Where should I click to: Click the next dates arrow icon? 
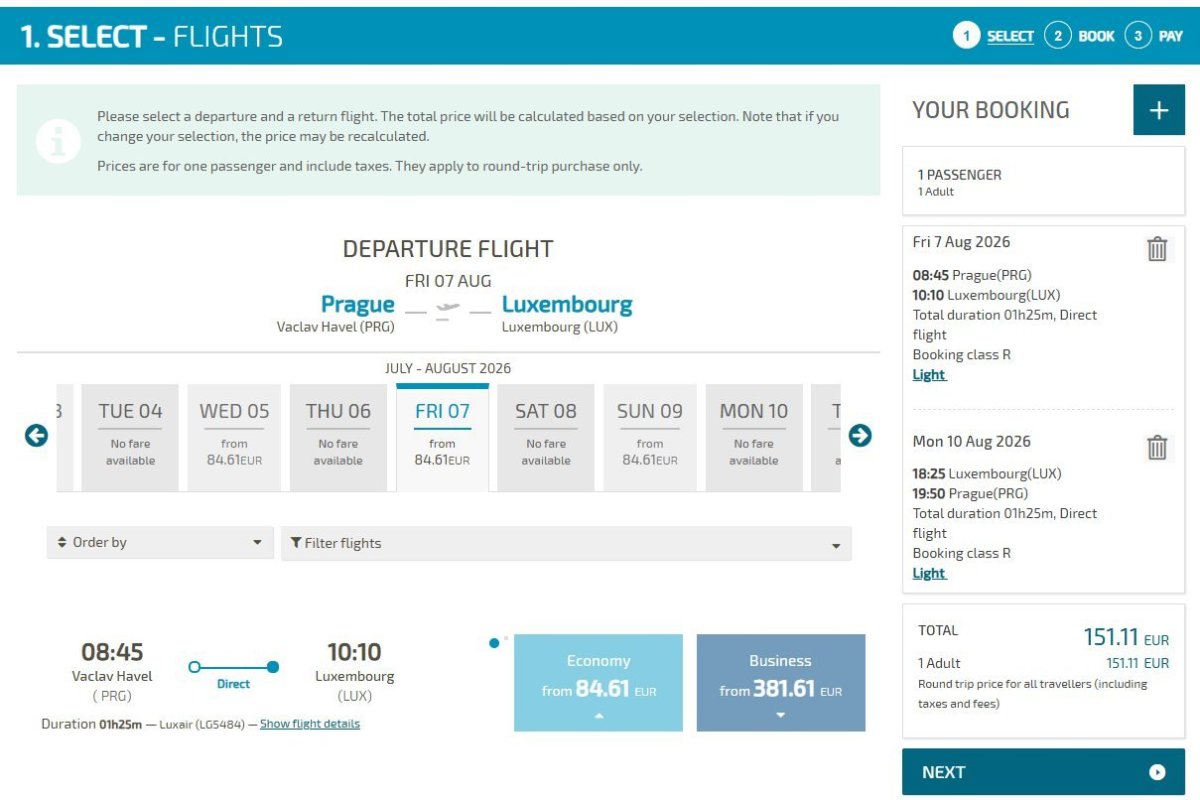(860, 436)
